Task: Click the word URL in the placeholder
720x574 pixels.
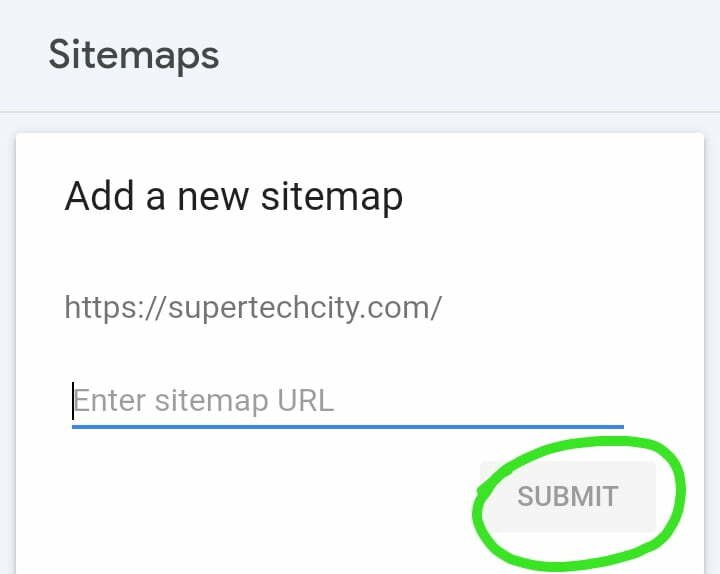Action: pos(304,401)
